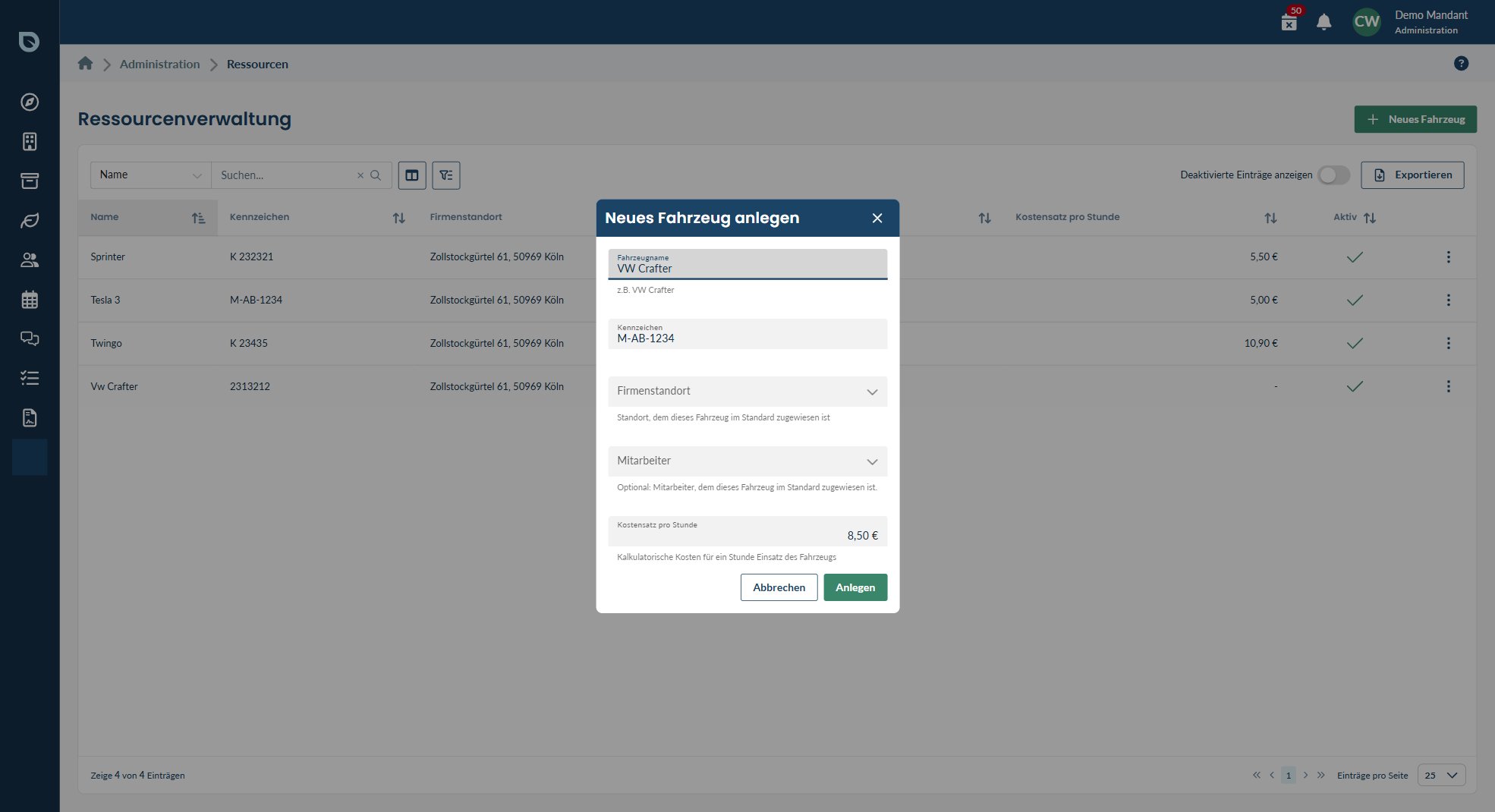Click the Kennzeichen cell 2313212
Image resolution: width=1495 pixels, height=812 pixels.
(250, 387)
